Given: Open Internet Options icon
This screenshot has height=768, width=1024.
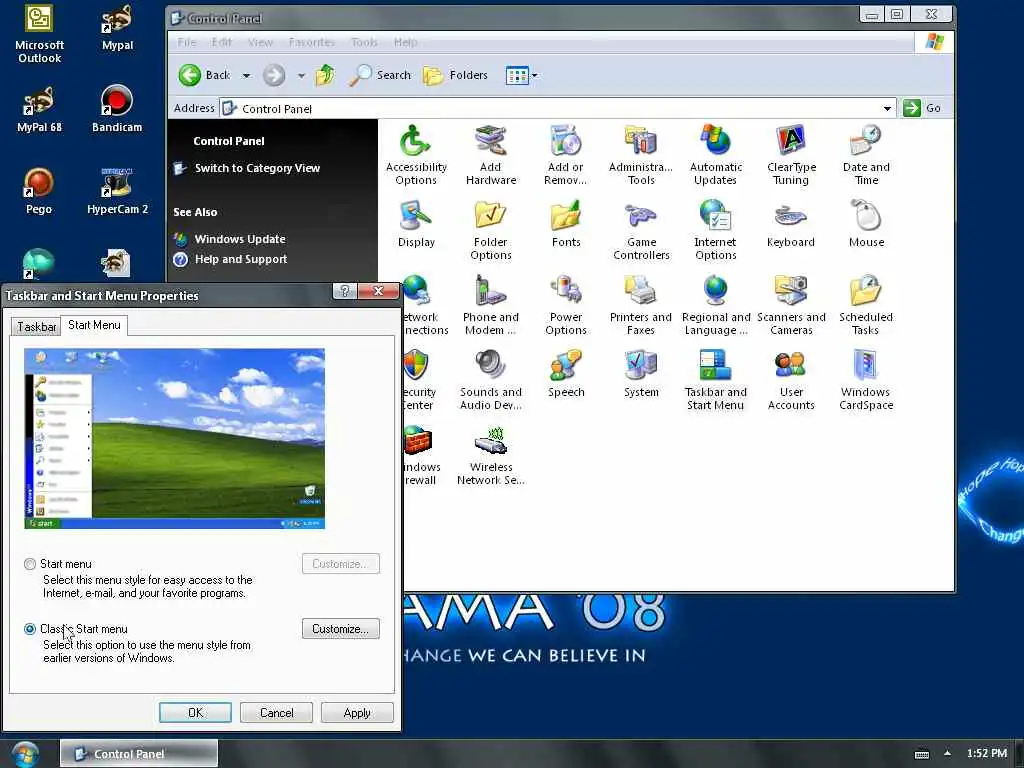Looking at the screenshot, I should pyautogui.click(x=716, y=231).
